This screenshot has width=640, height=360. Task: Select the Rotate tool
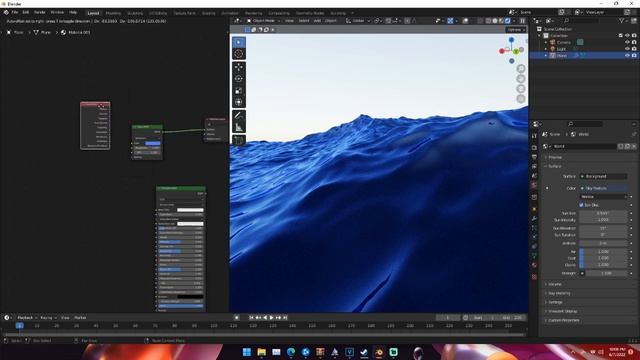point(239,79)
